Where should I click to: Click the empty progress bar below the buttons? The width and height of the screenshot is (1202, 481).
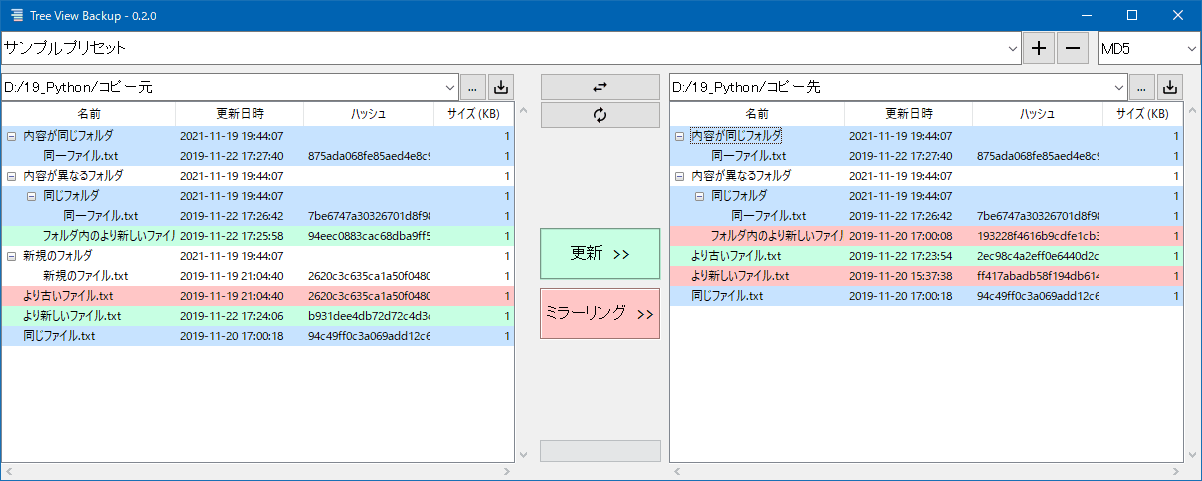tap(600, 451)
